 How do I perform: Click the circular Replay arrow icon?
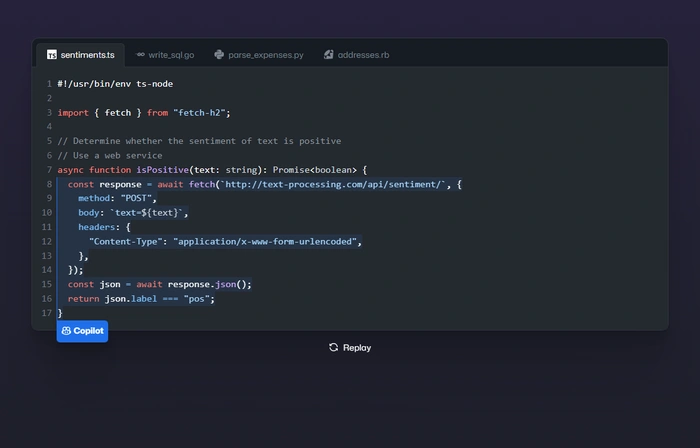pos(334,348)
